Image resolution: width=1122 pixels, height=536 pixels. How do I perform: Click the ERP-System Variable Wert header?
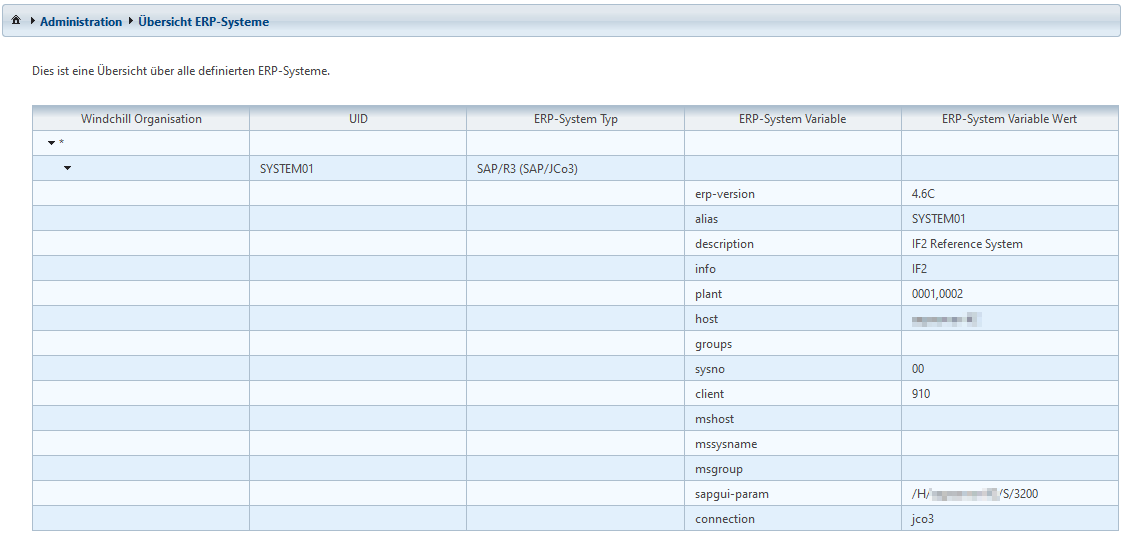click(x=1009, y=119)
